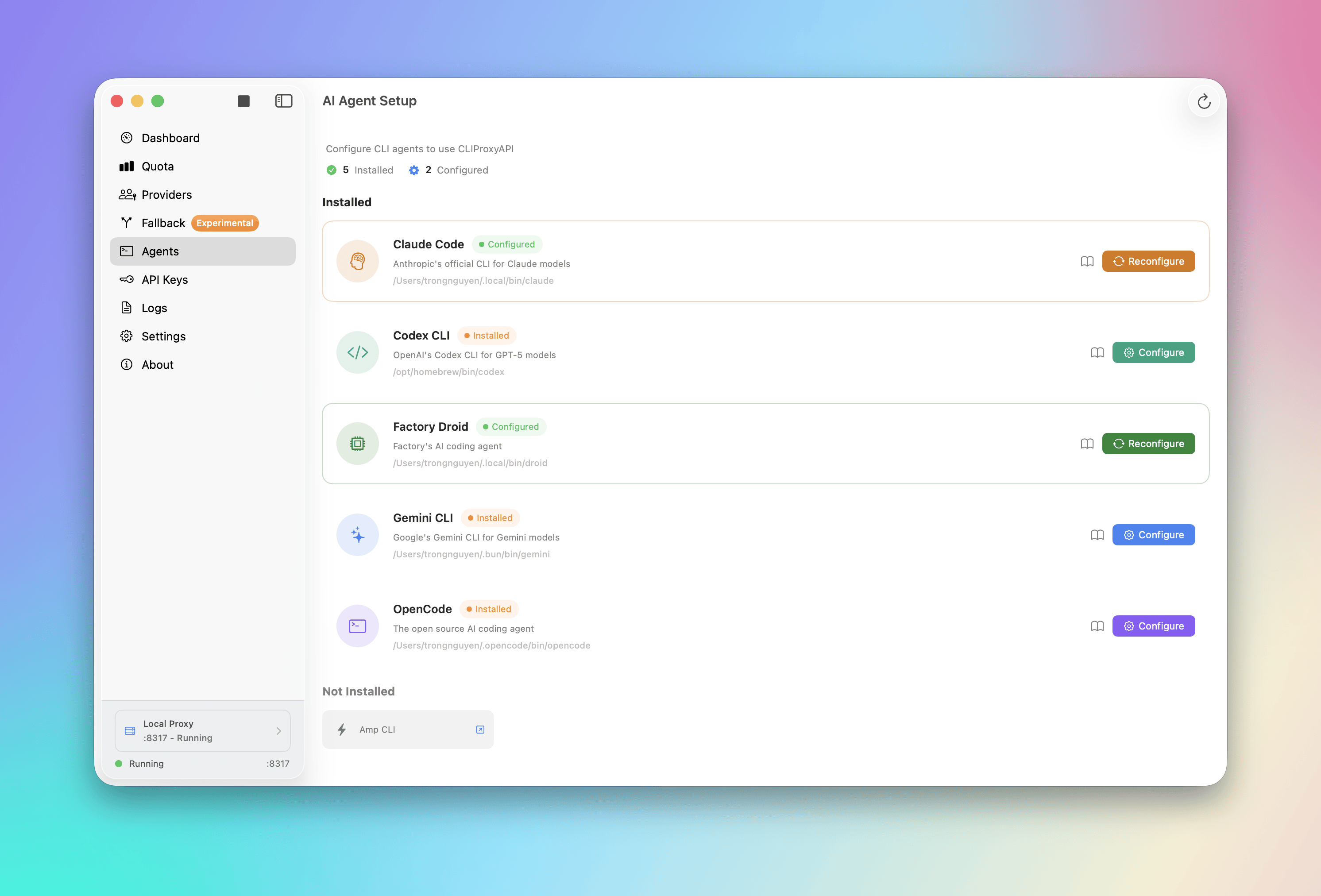Click the Claude Code brain icon
The image size is (1321, 896).
pyautogui.click(x=358, y=262)
